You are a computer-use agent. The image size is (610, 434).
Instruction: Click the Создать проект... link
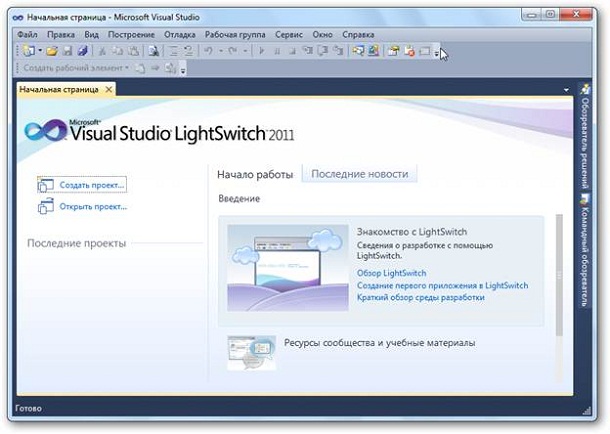(x=82, y=185)
